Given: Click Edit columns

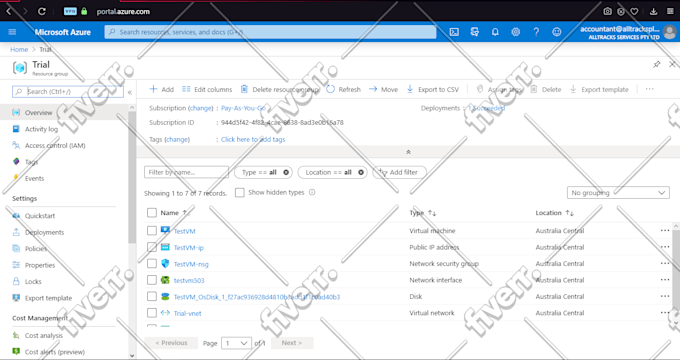Looking at the screenshot, I should 207,89.
